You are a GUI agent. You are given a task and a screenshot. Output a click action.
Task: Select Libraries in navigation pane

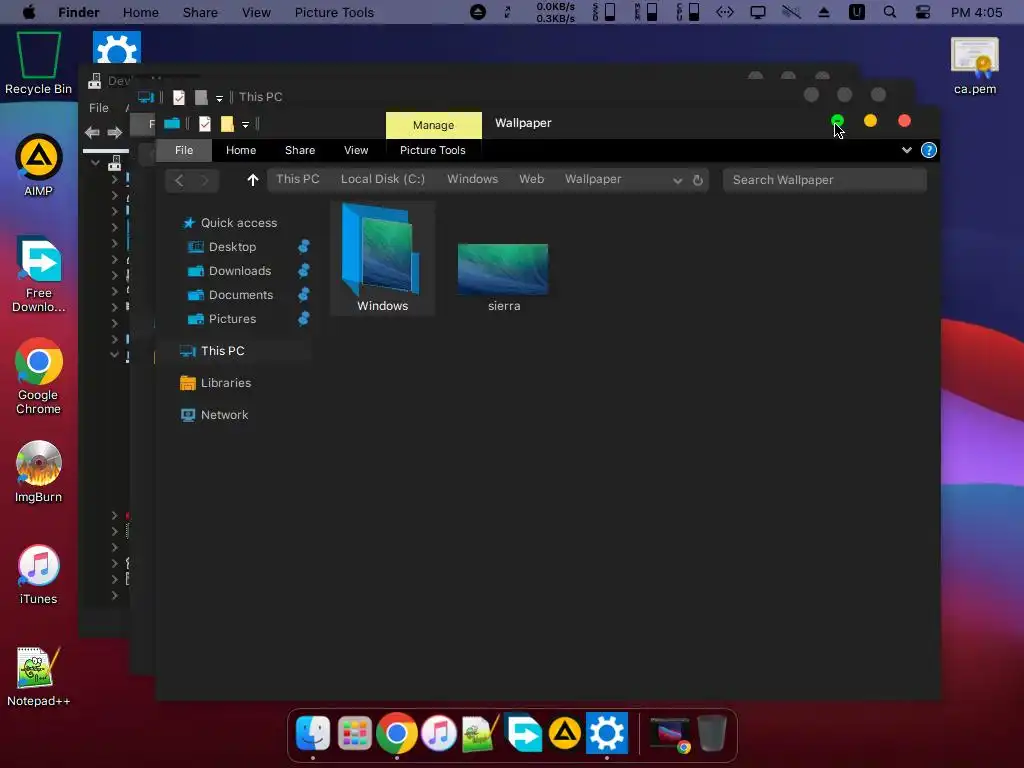click(225, 383)
